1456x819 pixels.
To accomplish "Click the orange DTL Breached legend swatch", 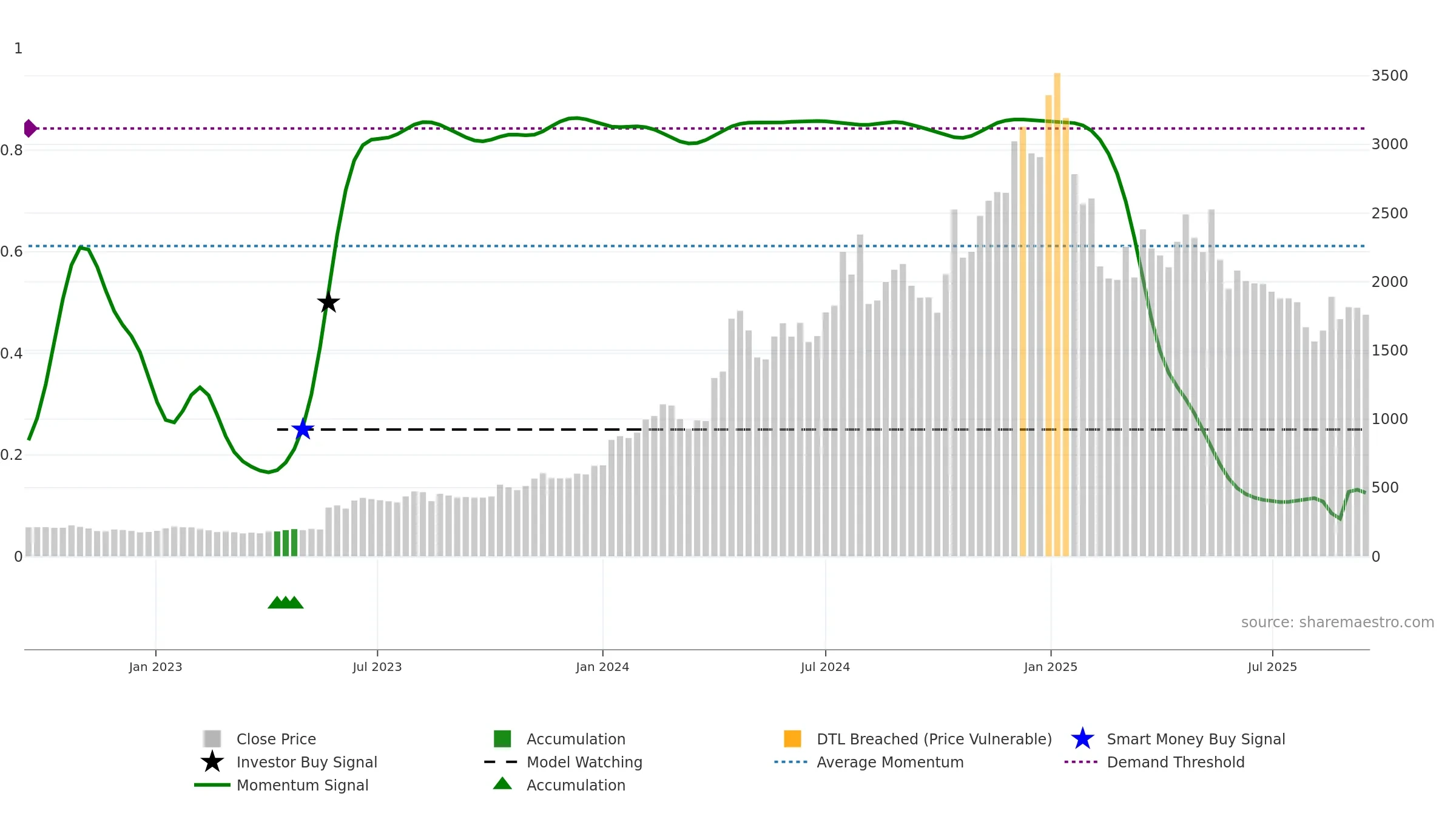I will click(x=792, y=739).
